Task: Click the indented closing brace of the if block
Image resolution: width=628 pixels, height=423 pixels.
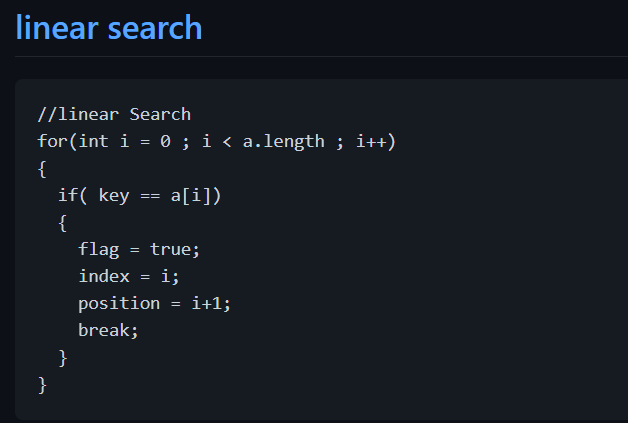Action: click(x=62, y=358)
